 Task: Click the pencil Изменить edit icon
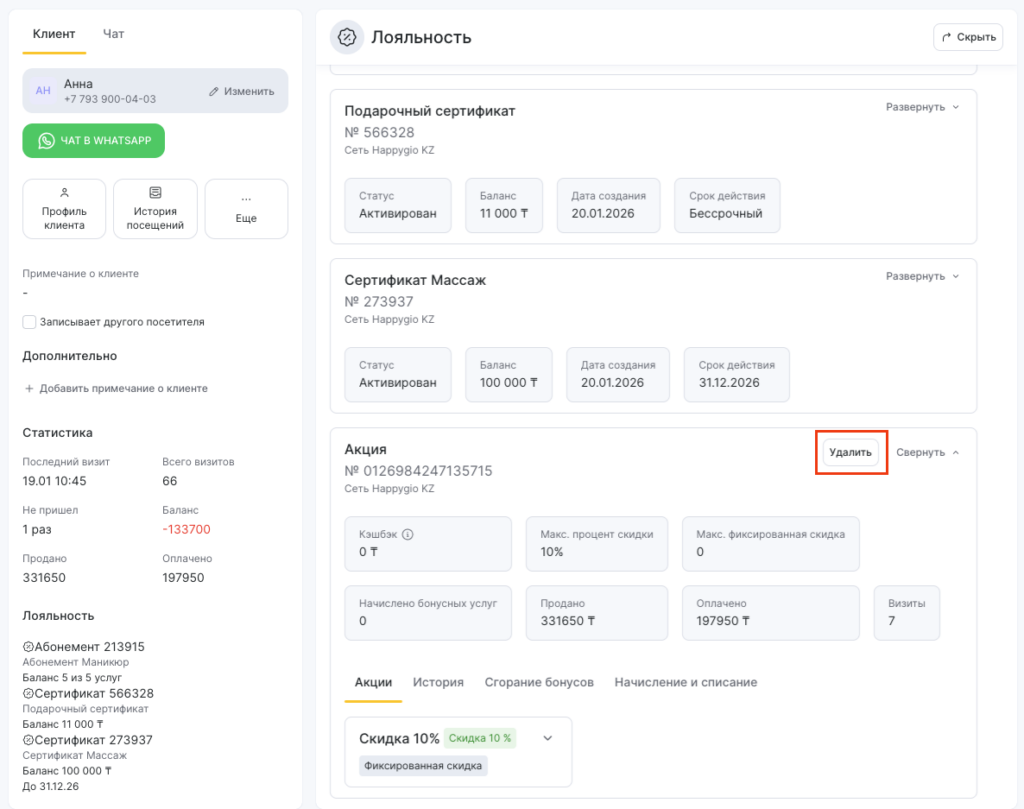[x=213, y=91]
